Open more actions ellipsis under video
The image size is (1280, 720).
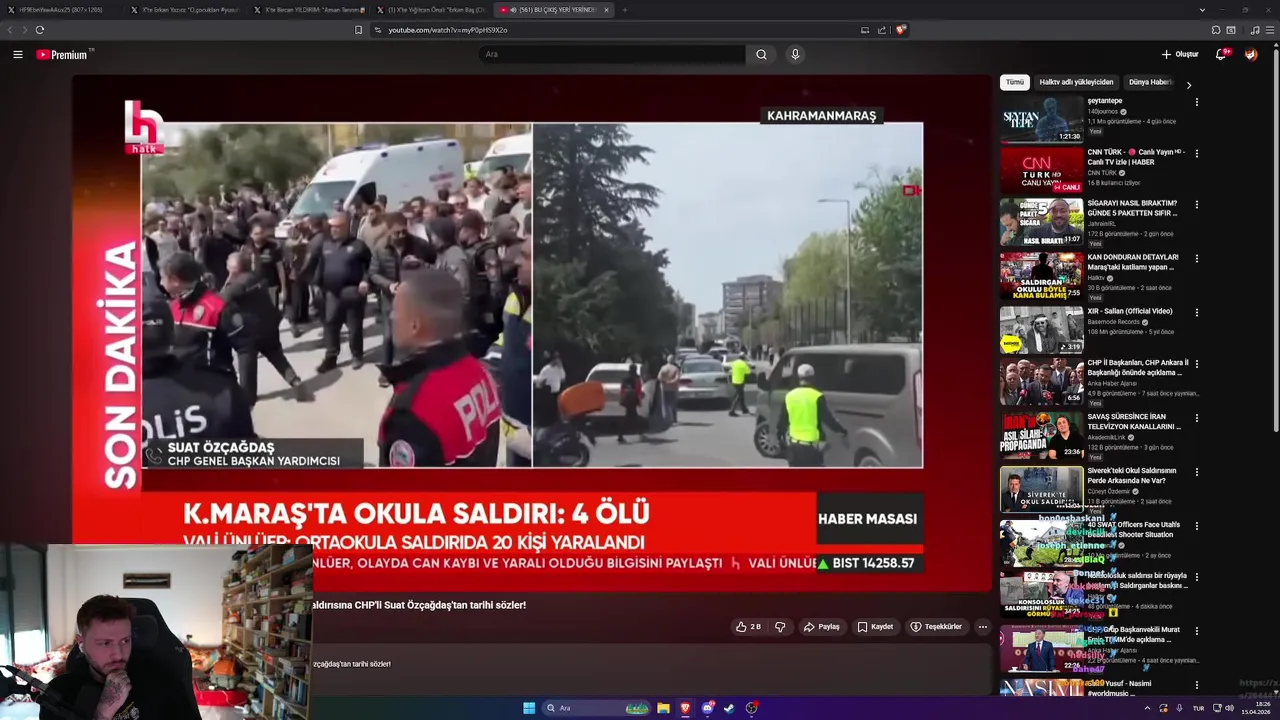click(x=982, y=627)
